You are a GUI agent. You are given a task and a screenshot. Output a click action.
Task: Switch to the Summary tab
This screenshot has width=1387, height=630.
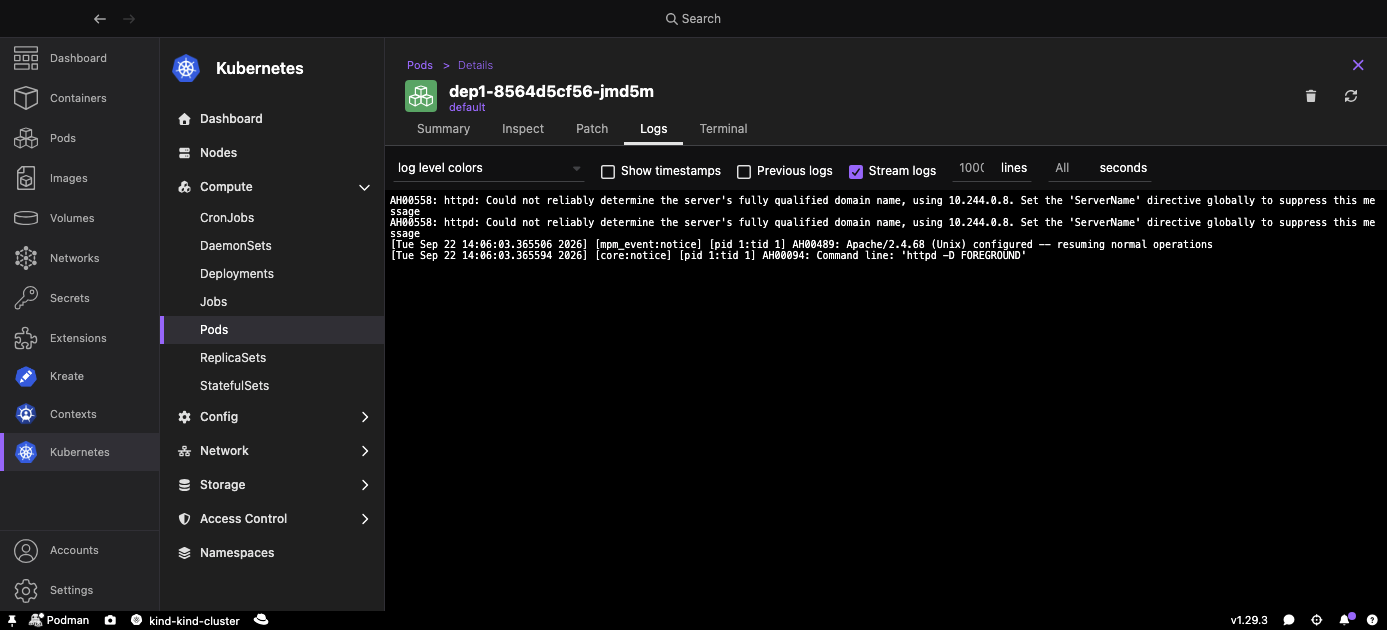[443, 129]
